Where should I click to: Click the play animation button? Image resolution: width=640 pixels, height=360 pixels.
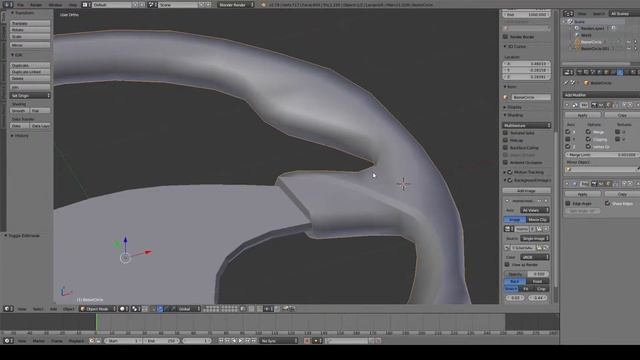click(241, 340)
